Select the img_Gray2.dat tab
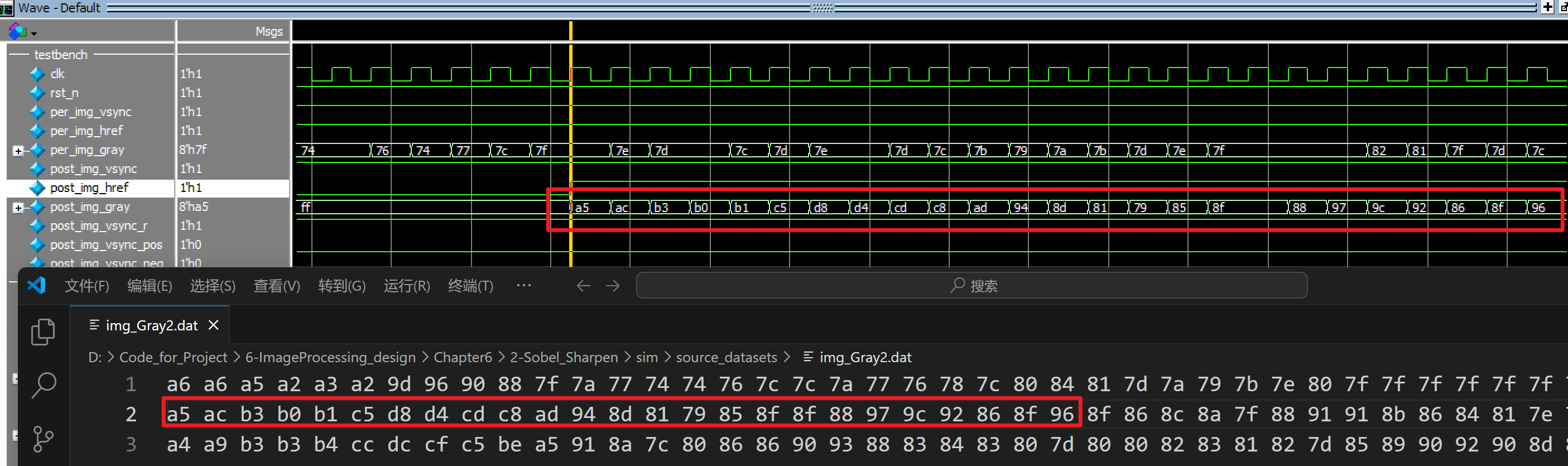The width and height of the screenshot is (1568, 466). tap(151, 325)
